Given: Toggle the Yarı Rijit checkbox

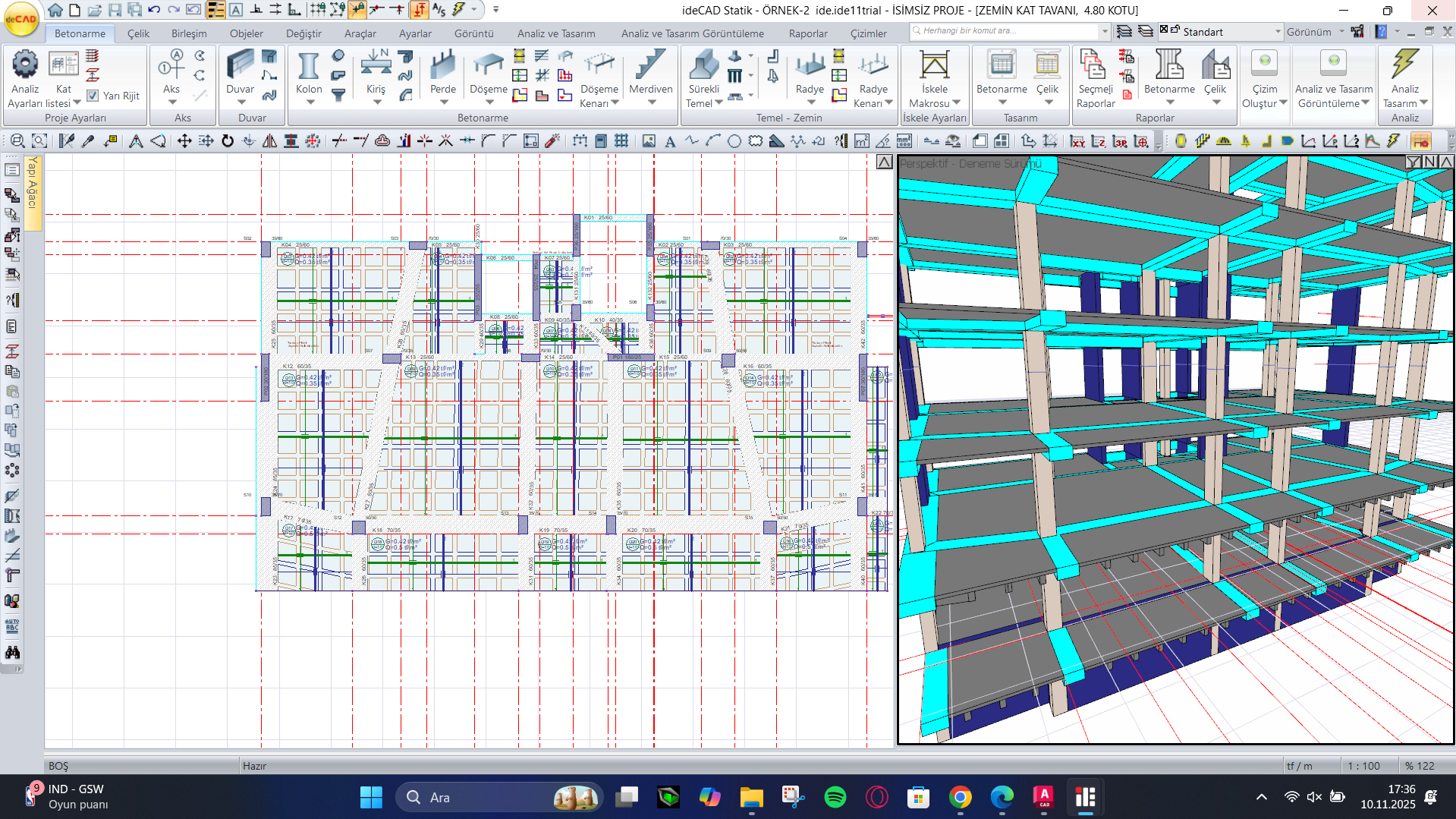Looking at the screenshot, I should 93,96.
